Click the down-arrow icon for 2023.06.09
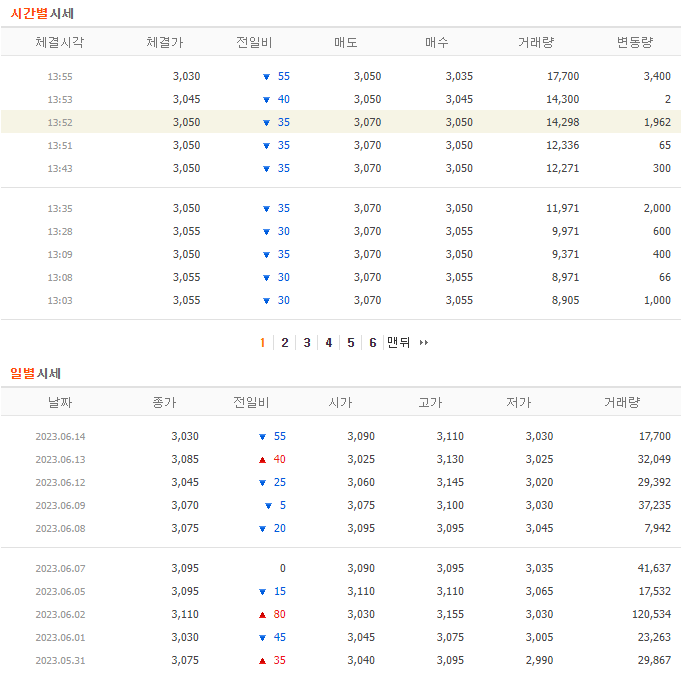 (x=268, y=506)
